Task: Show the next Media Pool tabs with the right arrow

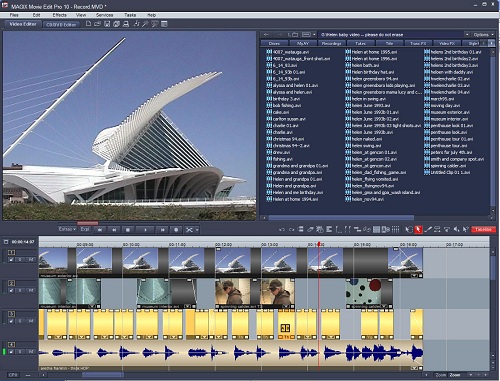Action: pyautogui.click(x=491, y=43)
